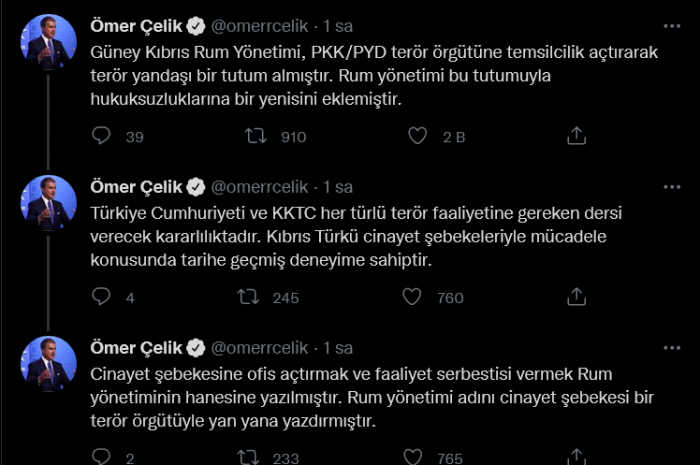The width and height of the screenshot is (700, 465).
Task: Share the third tweet with 765 likes
Action: click(x=576, y=457)
